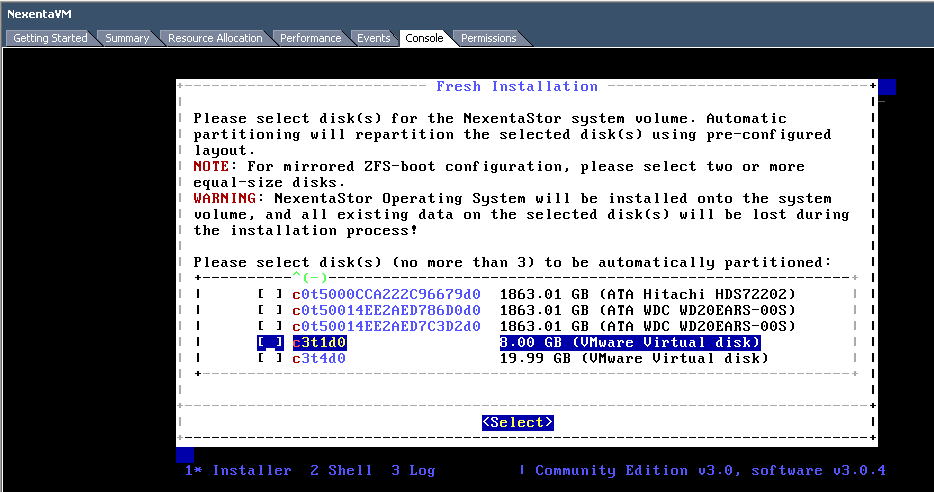Click the red WARNING label

pyautogui.click(x=225, y=198)
